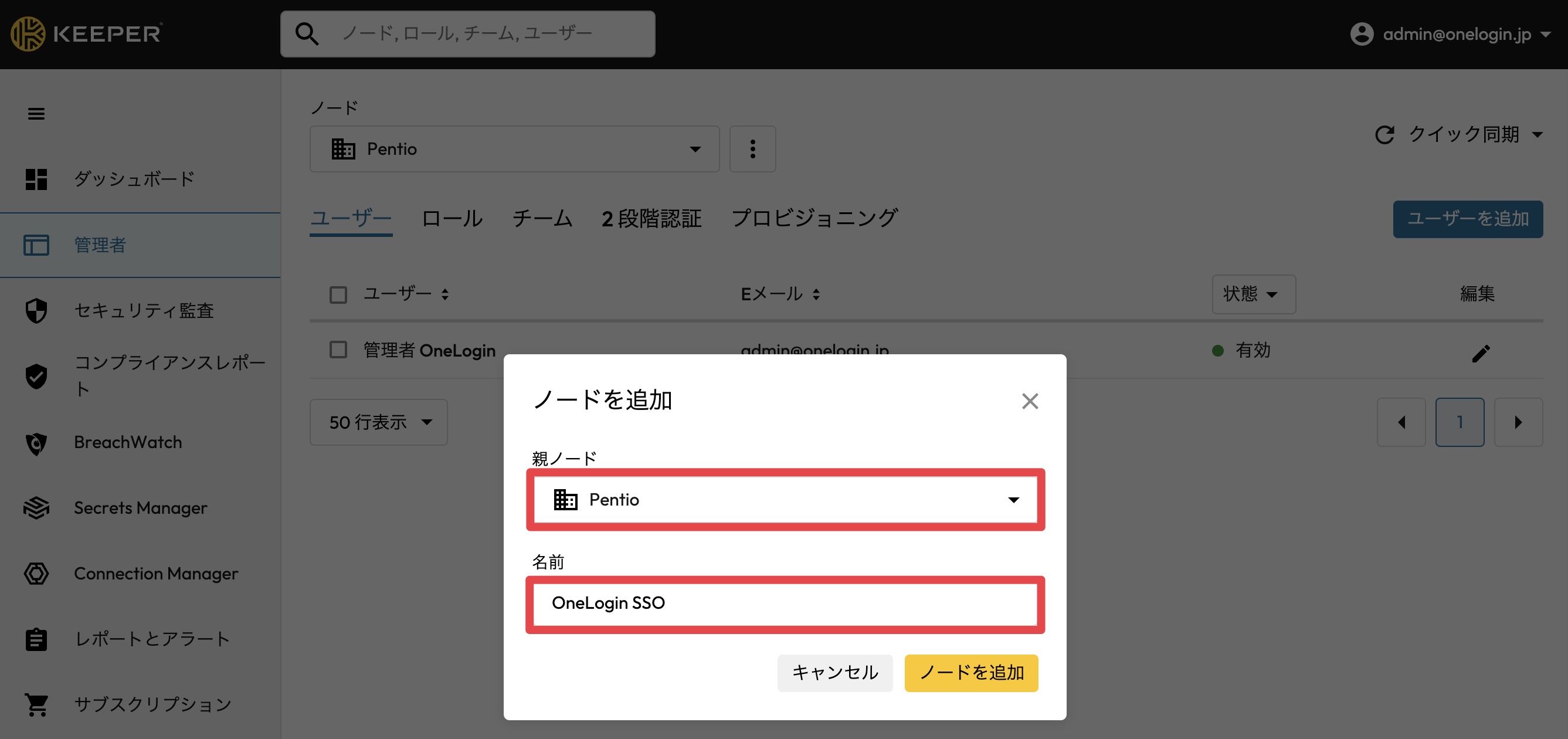Switch to the 2段階認証 tab
The width and height of the screenshot is (1568, 739).
click(651, 219)
